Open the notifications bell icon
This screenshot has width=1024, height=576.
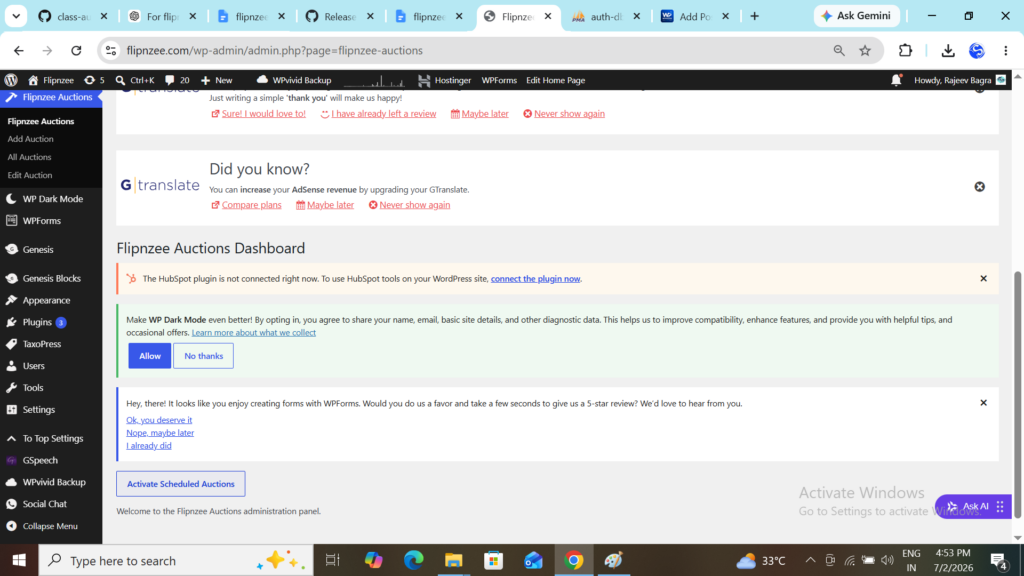(896, 80)
